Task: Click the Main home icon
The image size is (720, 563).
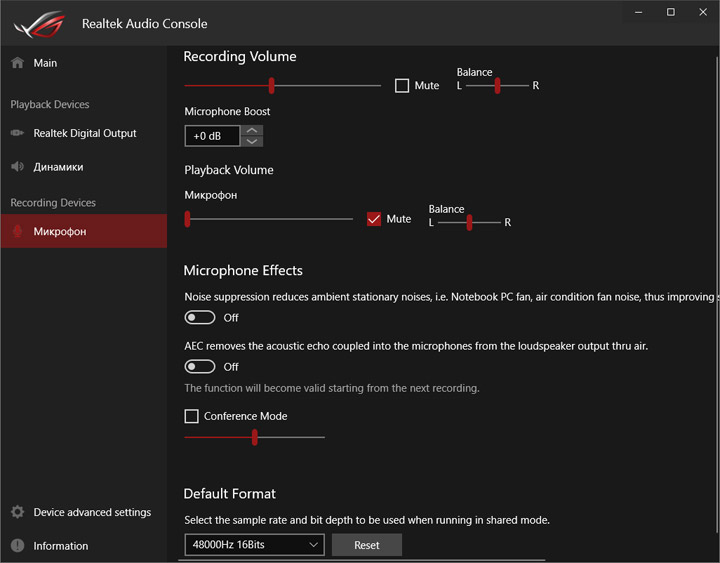Action: tap(17, 63)
